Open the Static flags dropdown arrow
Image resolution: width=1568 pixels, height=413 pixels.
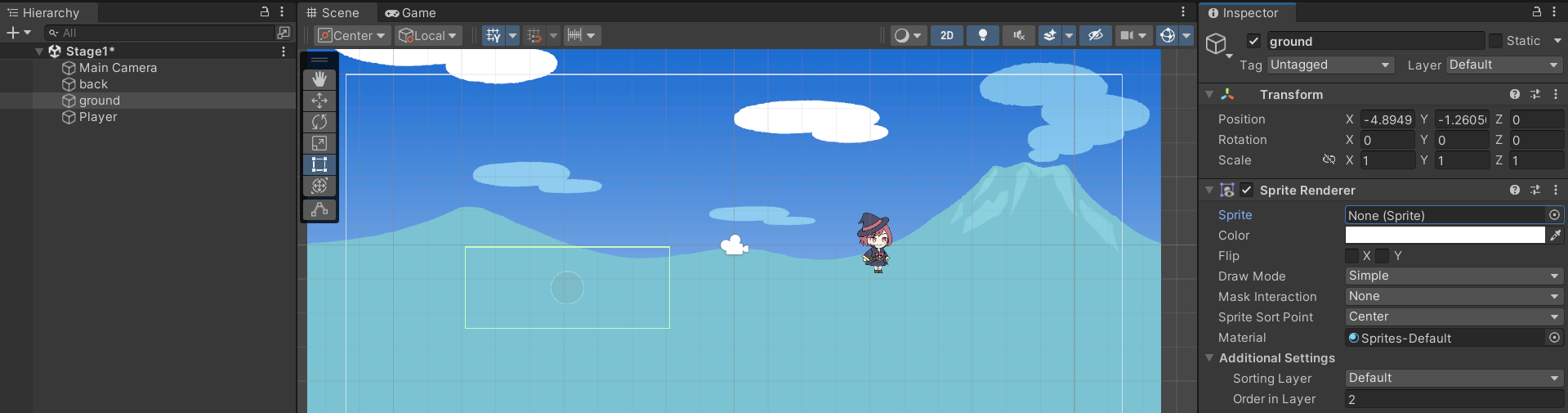pyautogui.click(x=1557, y=41)
